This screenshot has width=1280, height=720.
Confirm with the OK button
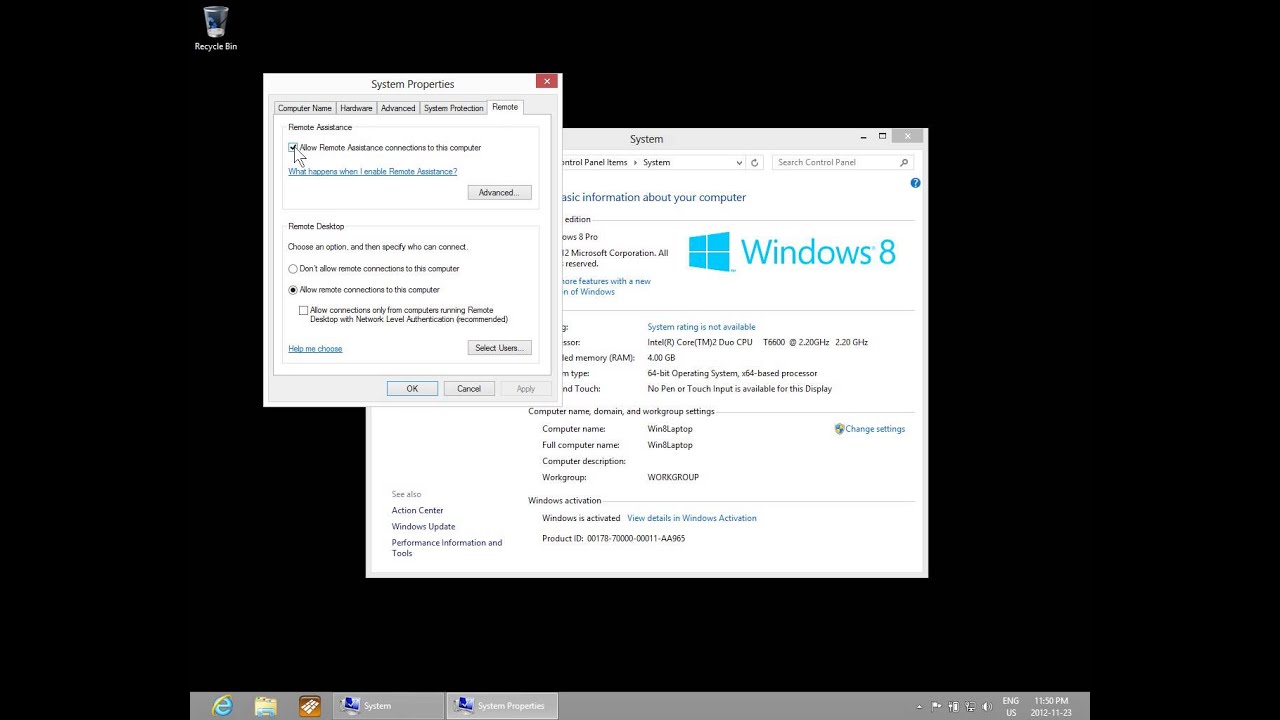pyautogui.click(x=412, y=389)
